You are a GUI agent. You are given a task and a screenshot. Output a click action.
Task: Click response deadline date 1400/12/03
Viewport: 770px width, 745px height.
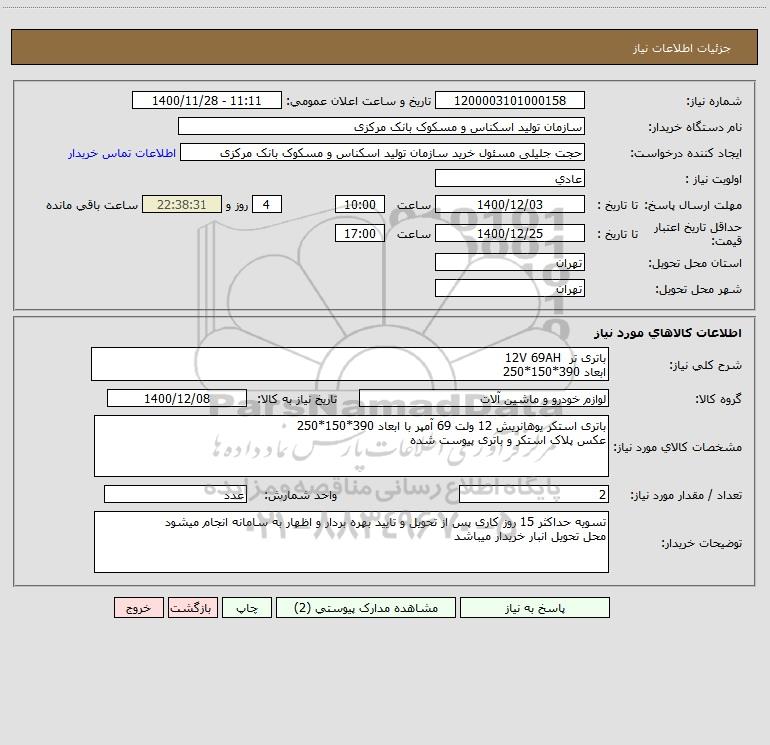pos(510,204)
